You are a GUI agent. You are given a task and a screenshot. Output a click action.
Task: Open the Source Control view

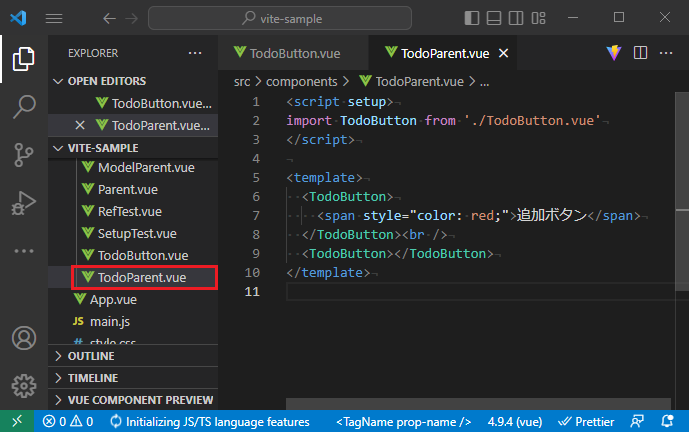(24, 155)
